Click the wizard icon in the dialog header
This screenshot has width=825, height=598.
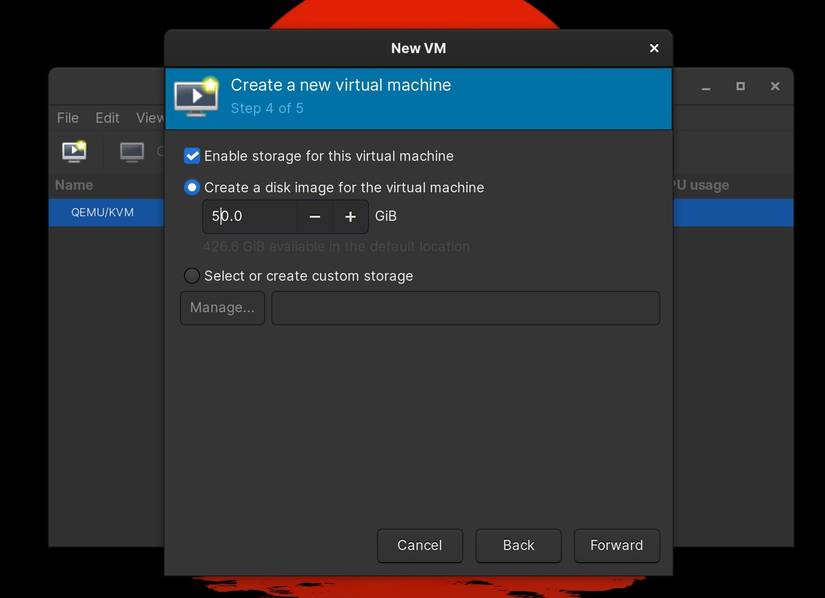[x=196, y=96]
